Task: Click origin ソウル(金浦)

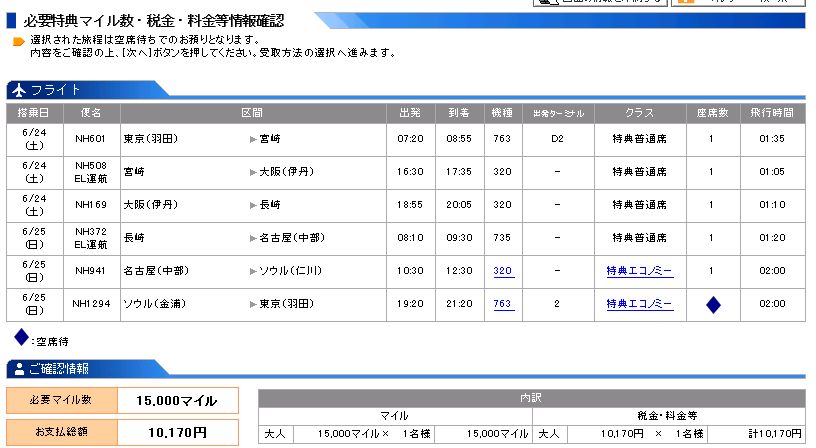Action: pos(155,303)
